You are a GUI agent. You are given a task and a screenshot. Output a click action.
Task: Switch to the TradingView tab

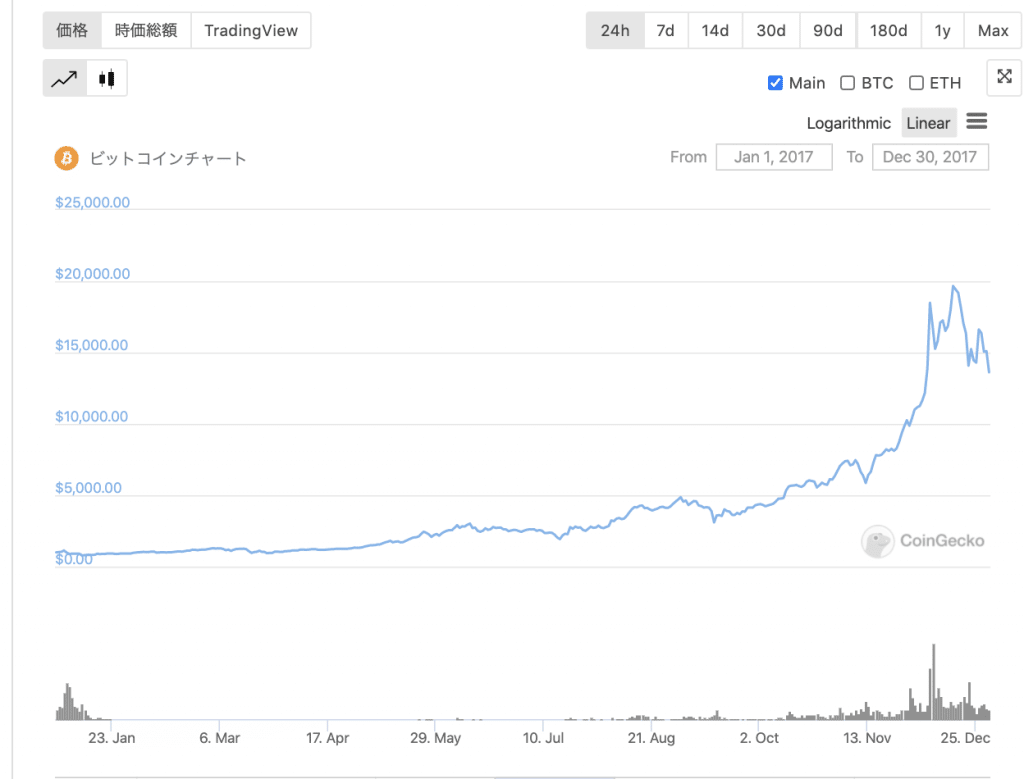point(251,30)
